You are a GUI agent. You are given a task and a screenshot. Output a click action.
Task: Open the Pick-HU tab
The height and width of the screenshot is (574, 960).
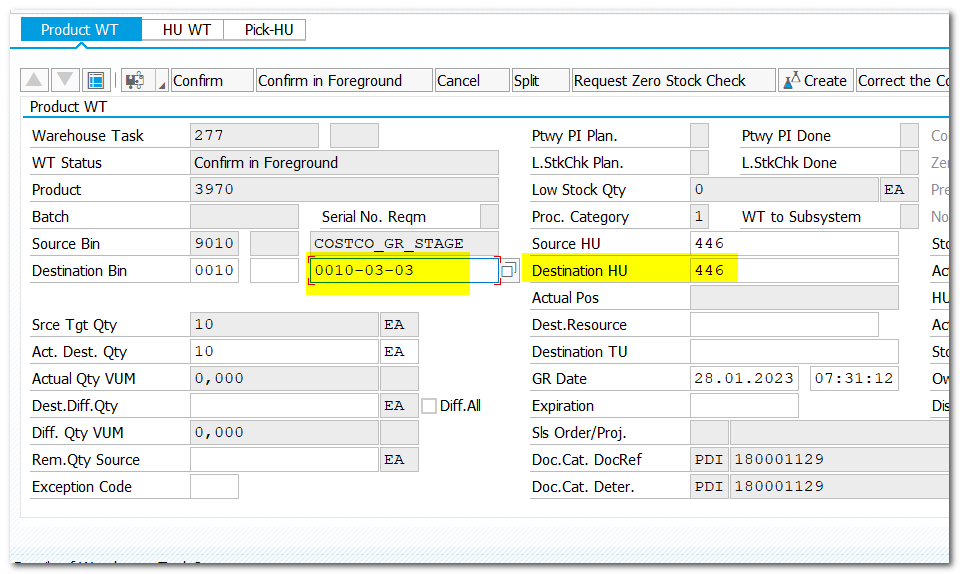tap(269, 30)
